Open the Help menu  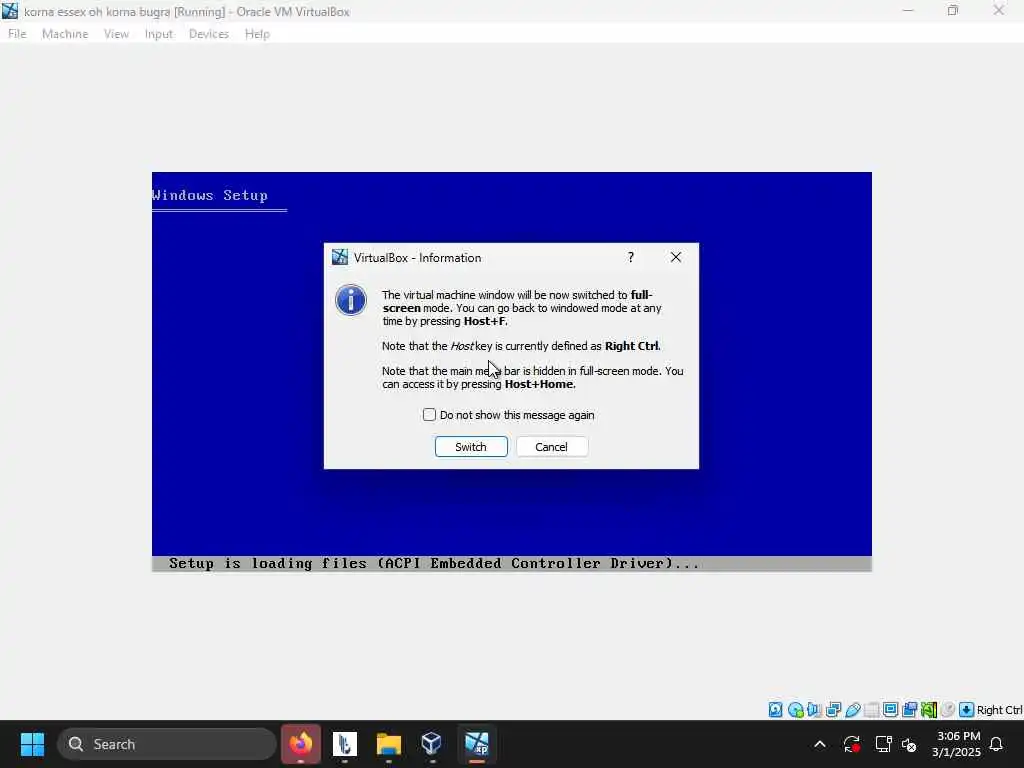tap(257, 34)
